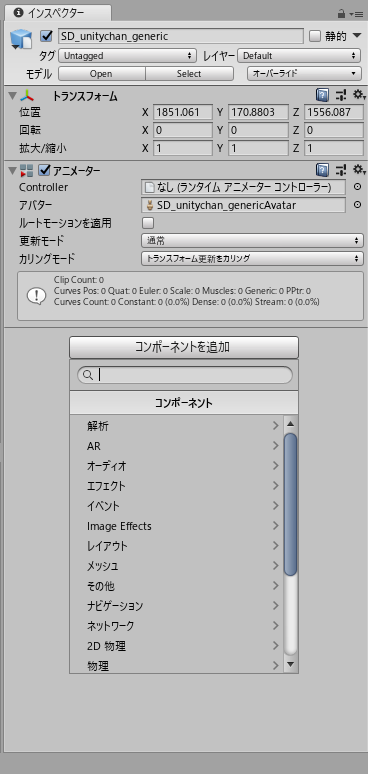Open Animator component help reference
This screenshot has height=774, width=368.
(322, 170)
